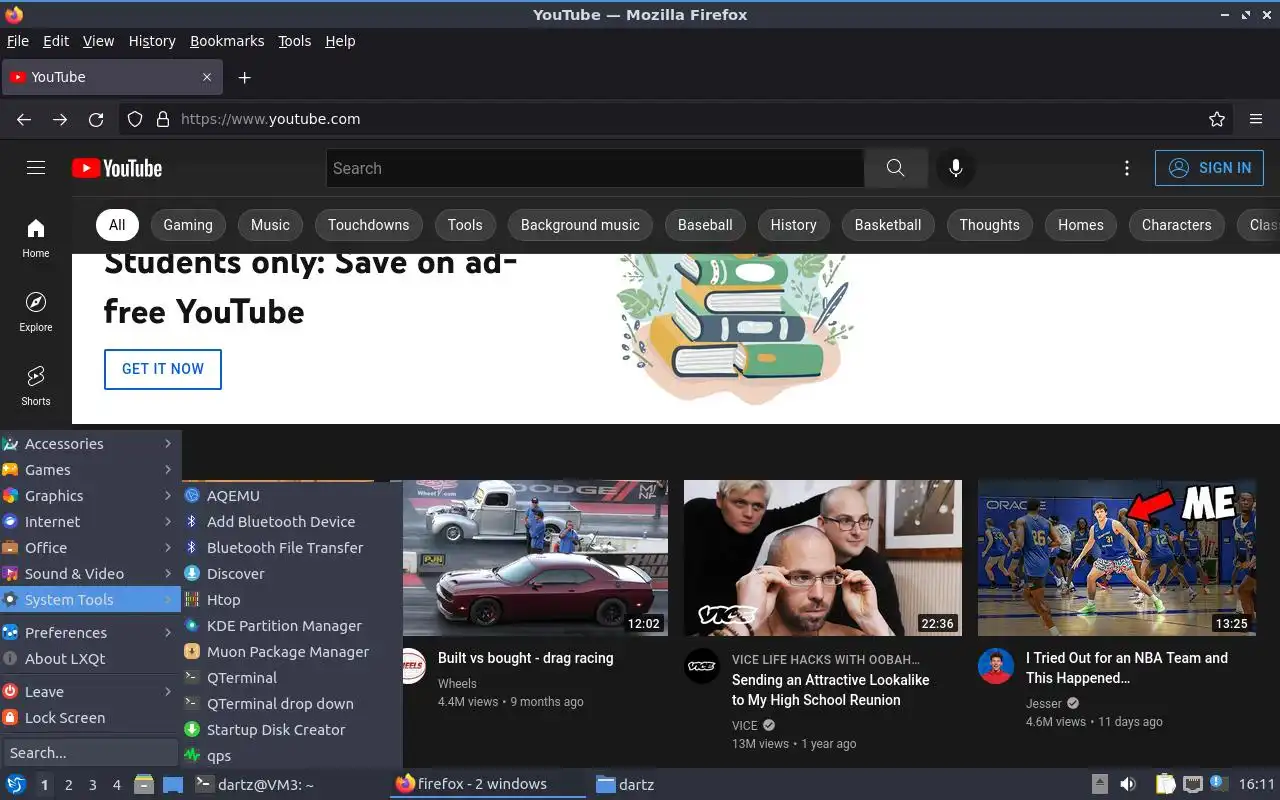Reload the current page

pyautogui.click(x=96, y=119)
